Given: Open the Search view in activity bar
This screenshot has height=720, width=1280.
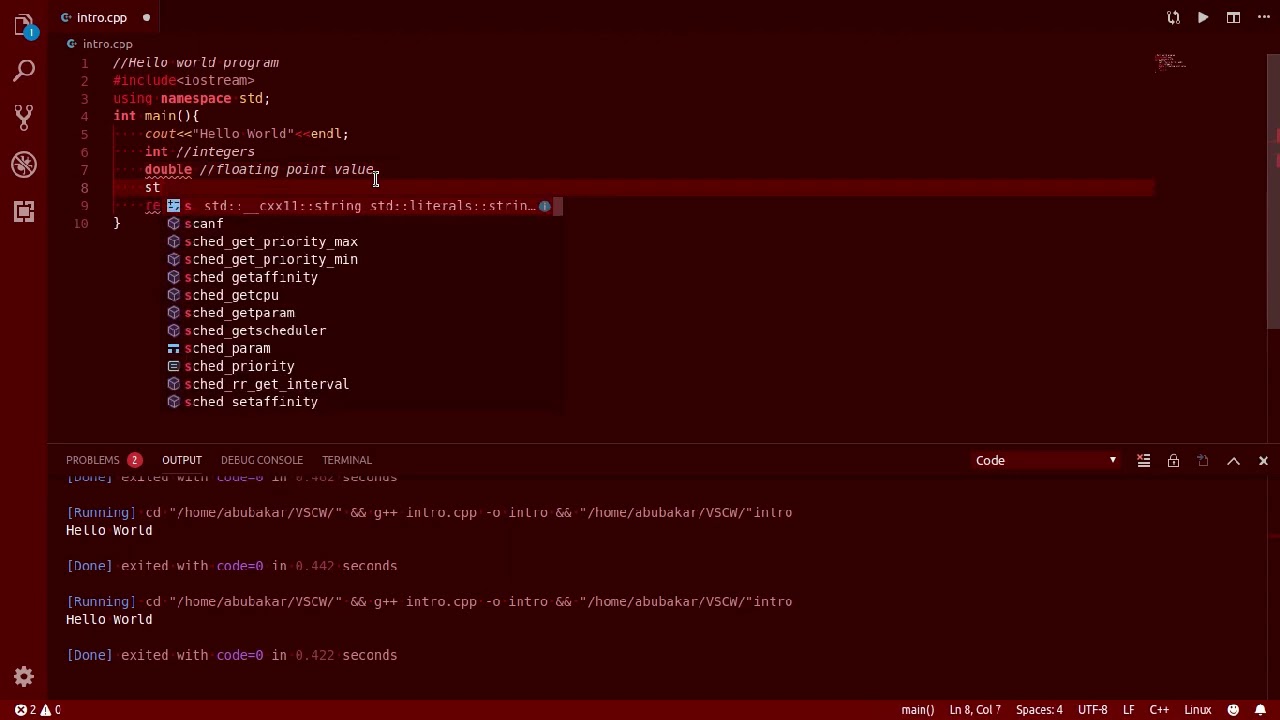Looking at the screenshot, I should [x=24, y=70].
